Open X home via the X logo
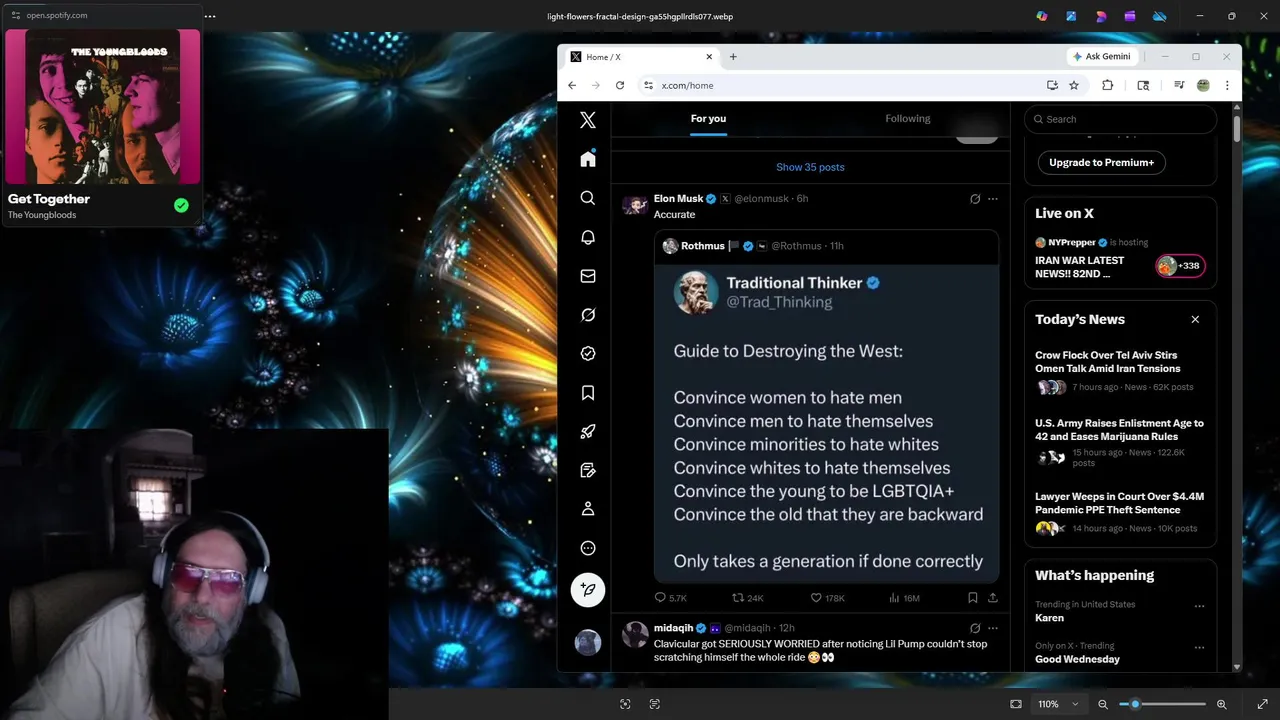 click(x=588, y=120)
